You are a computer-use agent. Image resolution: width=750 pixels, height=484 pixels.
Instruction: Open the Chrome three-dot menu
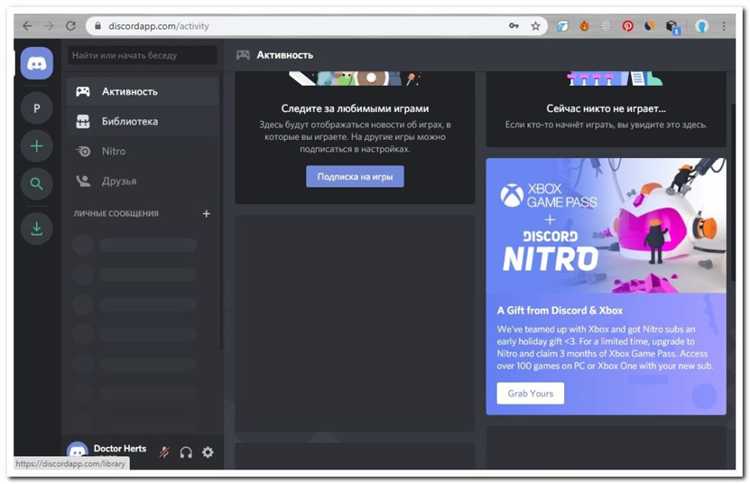tap(724, 26)
